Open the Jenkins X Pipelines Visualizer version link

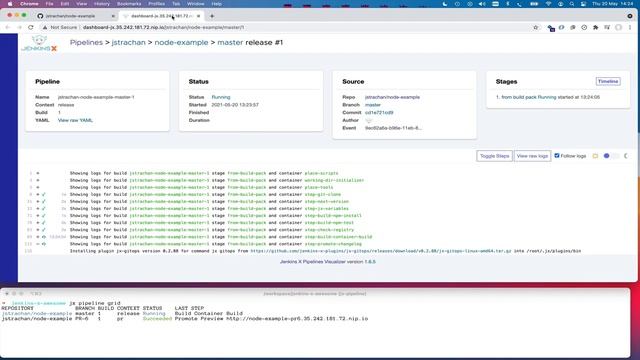tap(328, 262)
